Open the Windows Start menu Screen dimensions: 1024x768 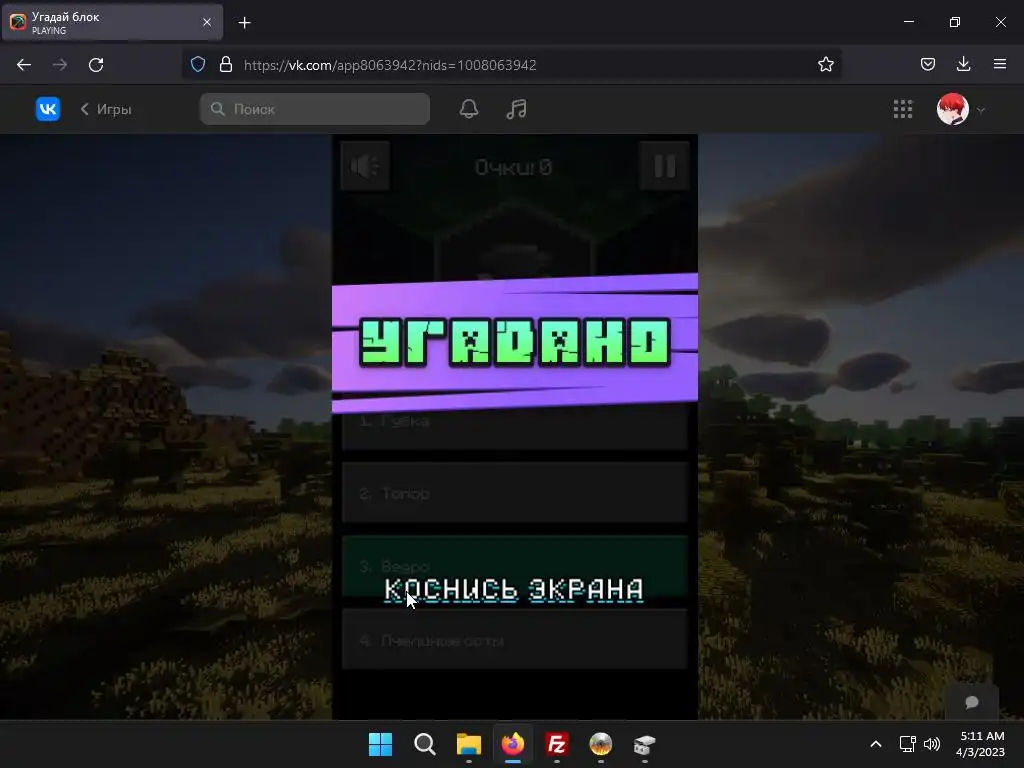(380, 744)
